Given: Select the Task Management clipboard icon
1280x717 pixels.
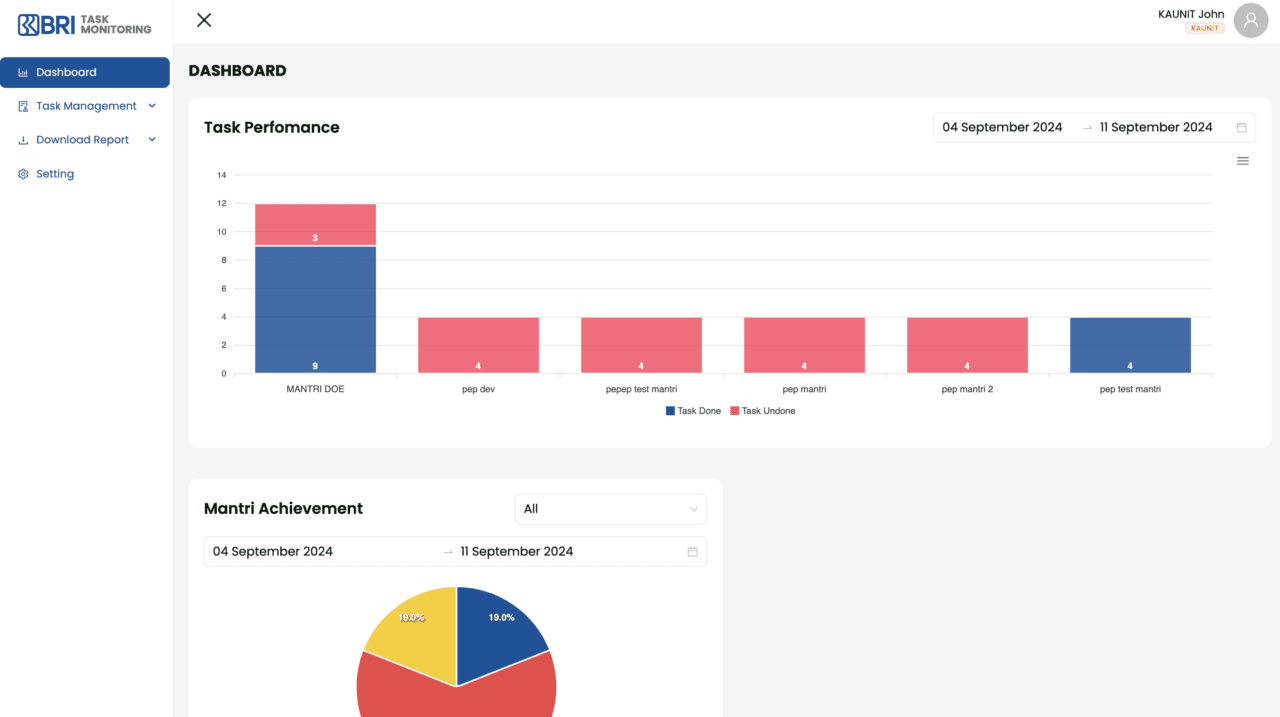Looking at the screenshot, I should point(22,106).
